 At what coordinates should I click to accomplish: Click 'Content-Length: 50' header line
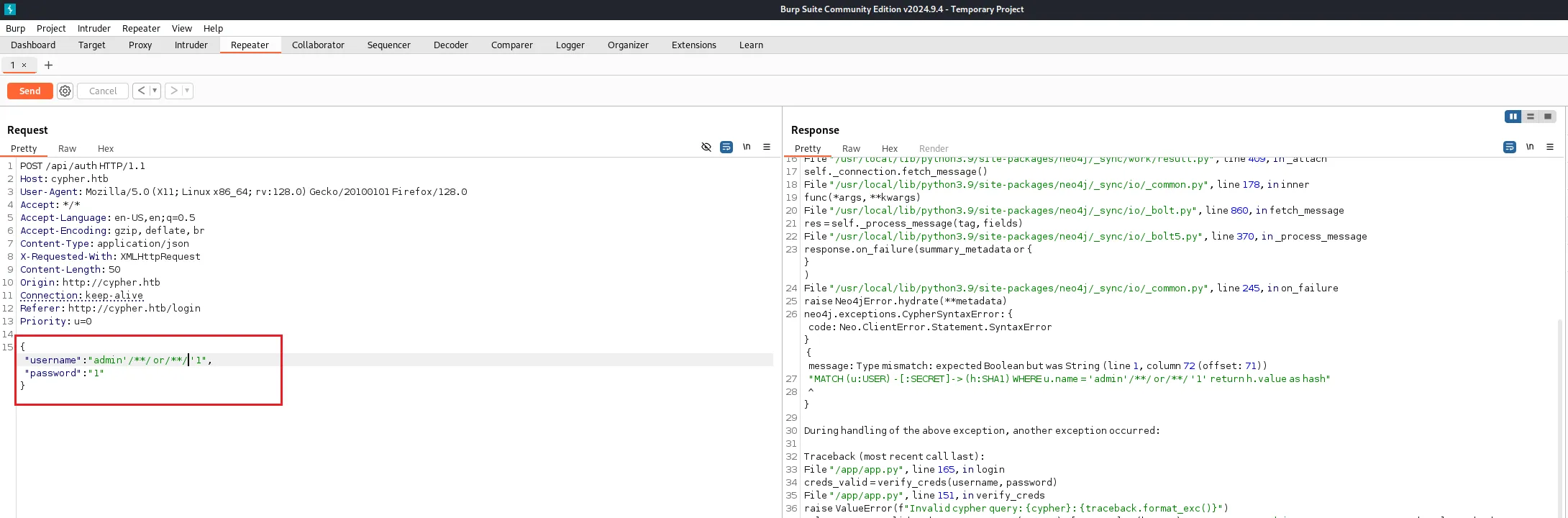(70, 269)
